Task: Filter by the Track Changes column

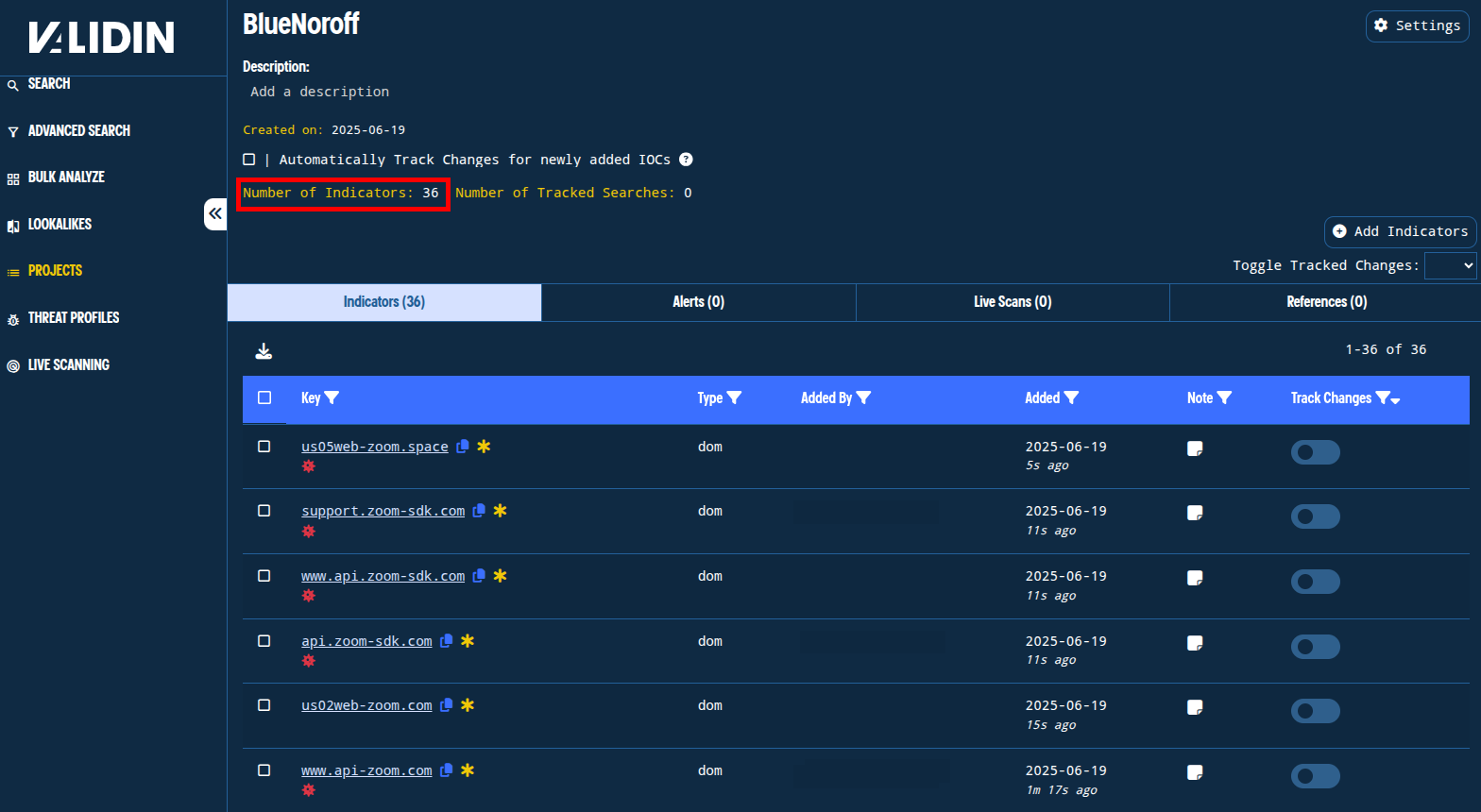Action: pyautogui.click(x=1383, y=398)
